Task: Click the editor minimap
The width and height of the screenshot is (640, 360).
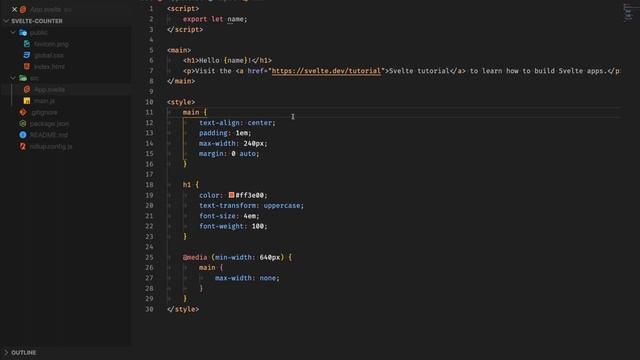Action: [x=628, y=12]
